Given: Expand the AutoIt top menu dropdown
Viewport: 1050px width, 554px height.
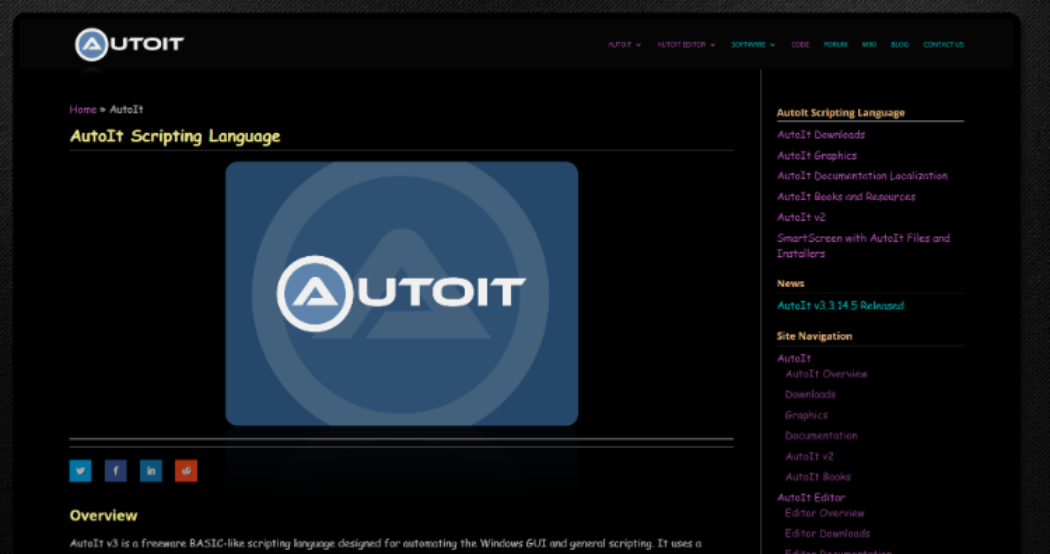Looking at the screenshot, I should click(624, 45).
